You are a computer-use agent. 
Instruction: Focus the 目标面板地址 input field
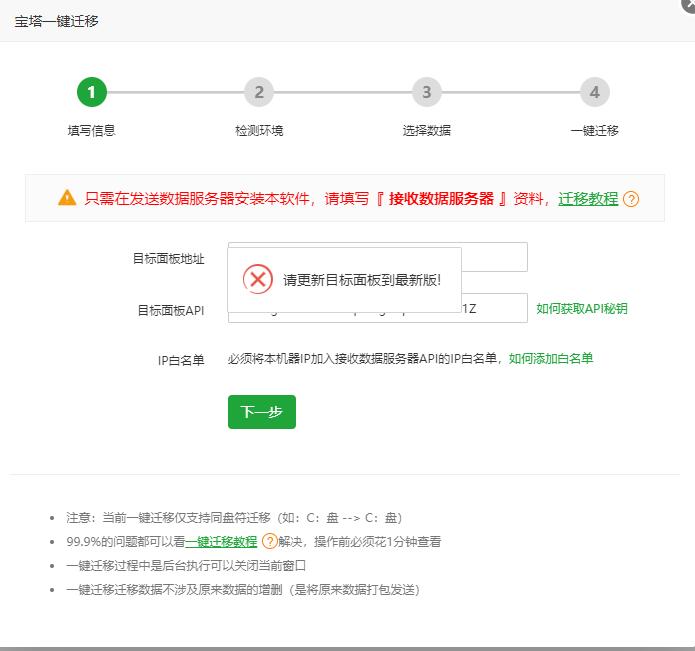[x=494, y=257]
